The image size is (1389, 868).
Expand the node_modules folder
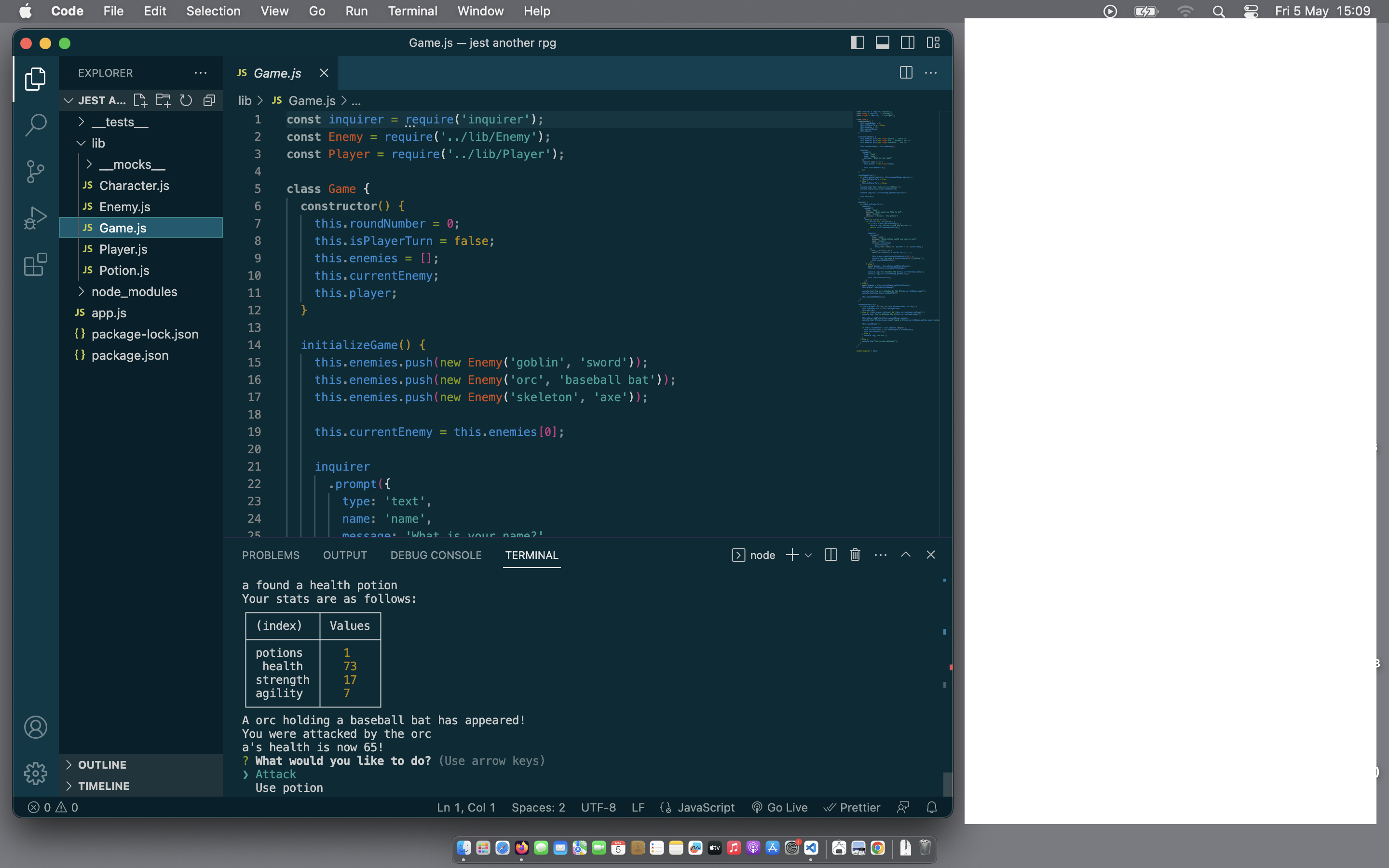(x=141, y=292)
